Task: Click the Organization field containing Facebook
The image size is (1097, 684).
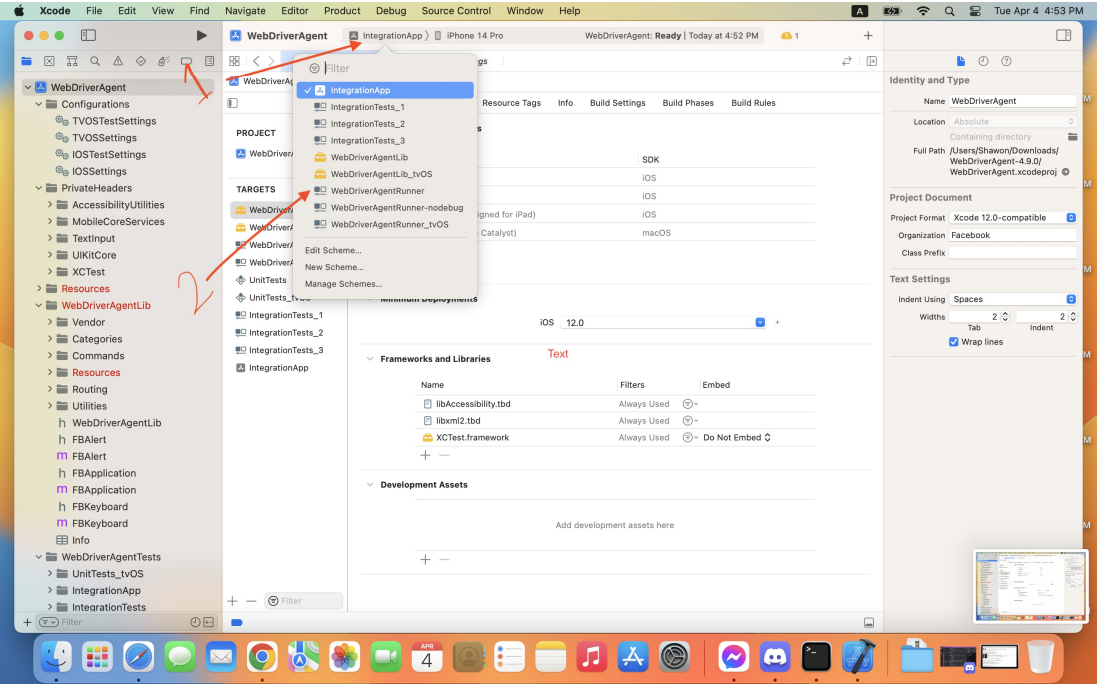Action: [1012, 235]
